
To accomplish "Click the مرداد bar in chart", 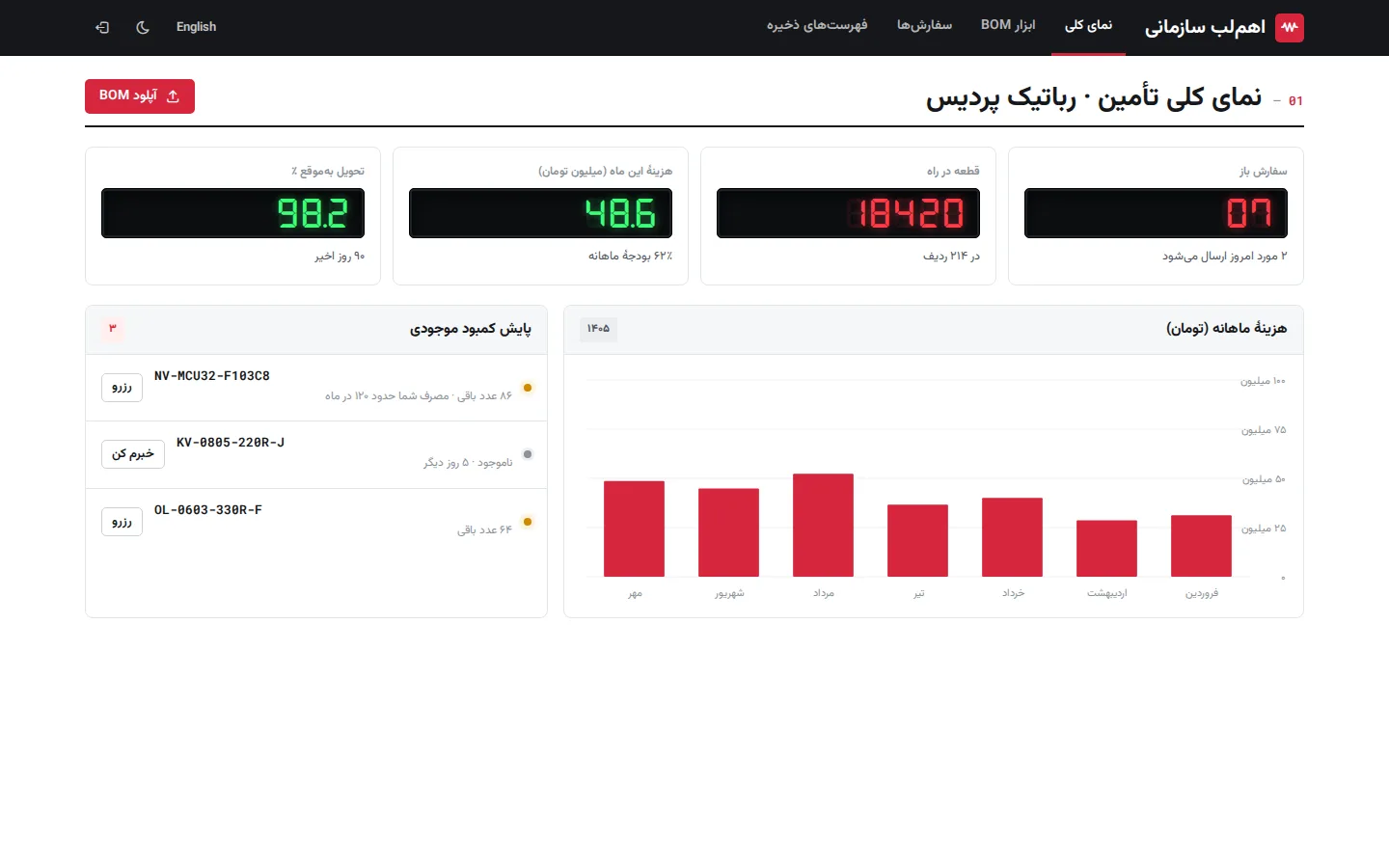I will [823, 525].
